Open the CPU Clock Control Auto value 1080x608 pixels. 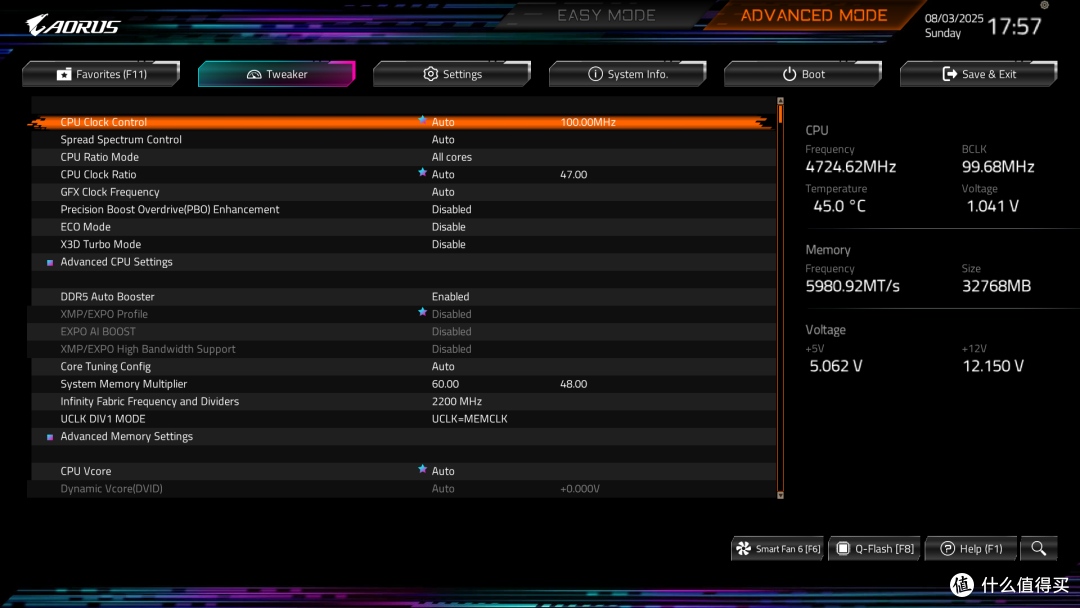[443, 122]
